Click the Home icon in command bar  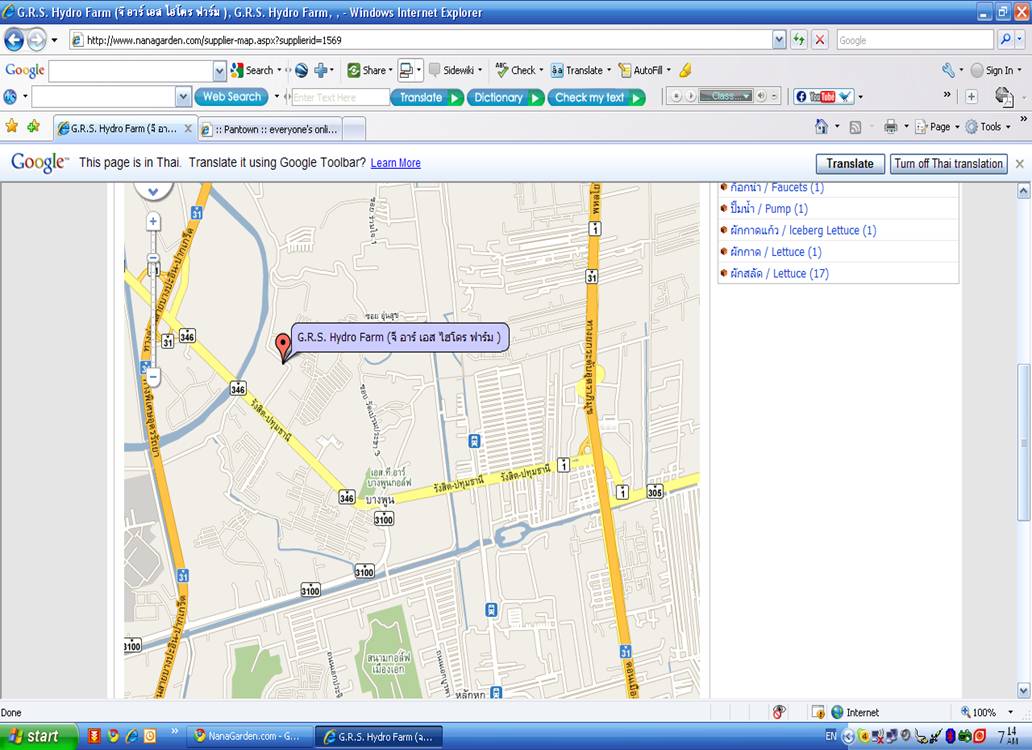(821, 127)
